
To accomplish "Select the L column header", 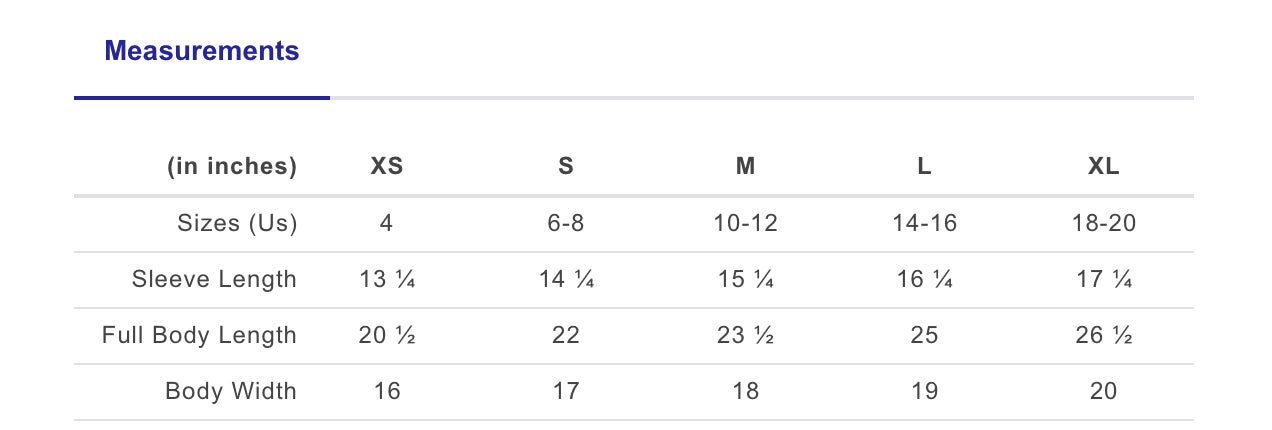I will coord(924,167).
